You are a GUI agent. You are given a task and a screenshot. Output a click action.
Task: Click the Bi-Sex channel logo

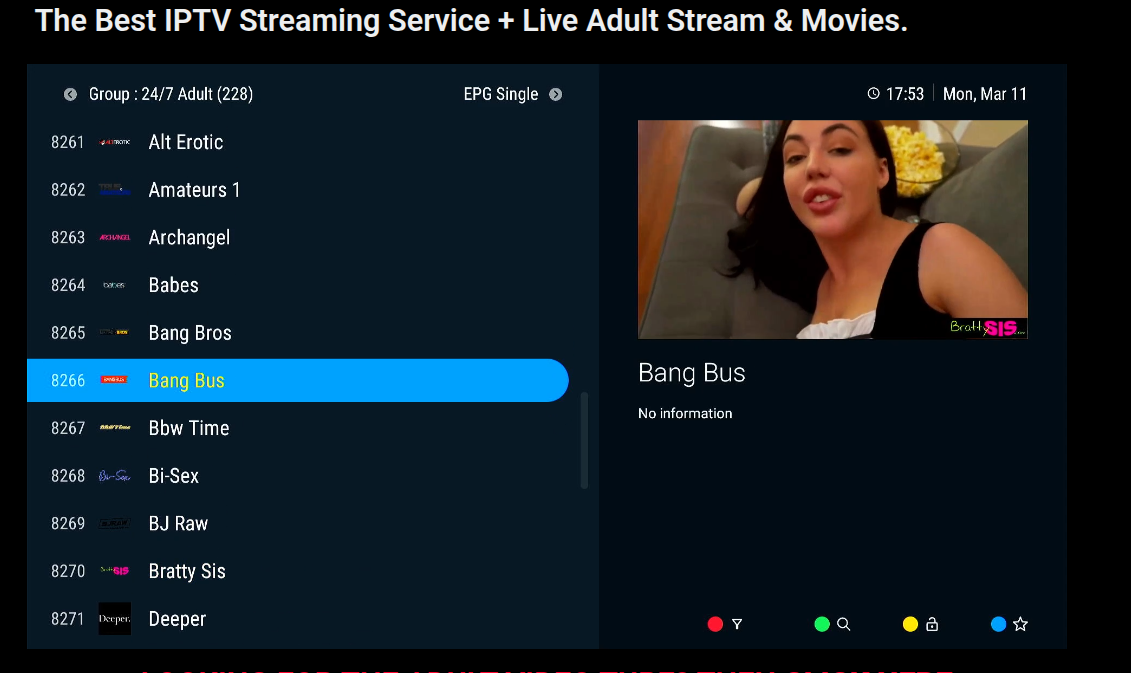pyautogui.click(x=115, y=475)
